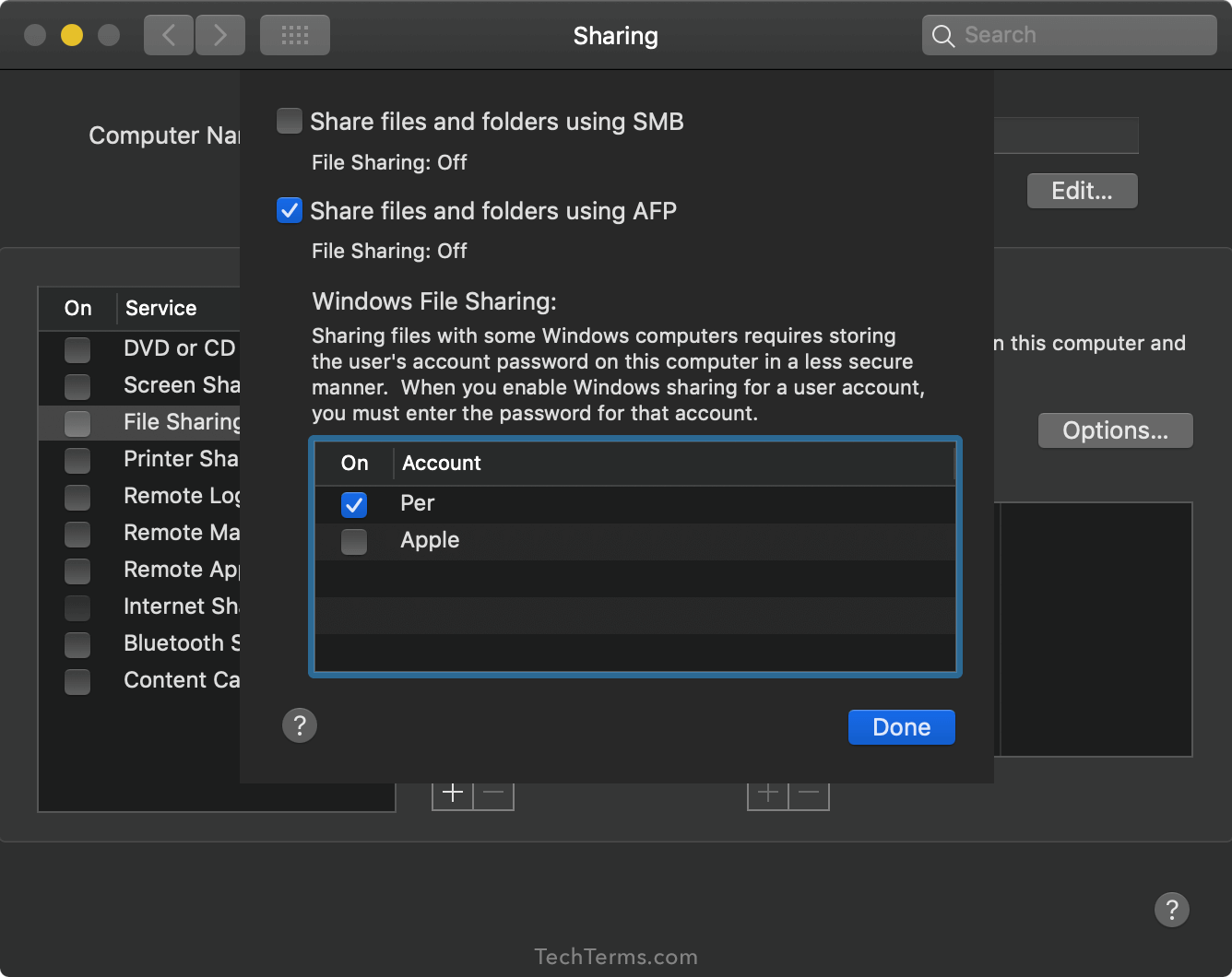Turn on the Bluetooth Sharing service

77,645
